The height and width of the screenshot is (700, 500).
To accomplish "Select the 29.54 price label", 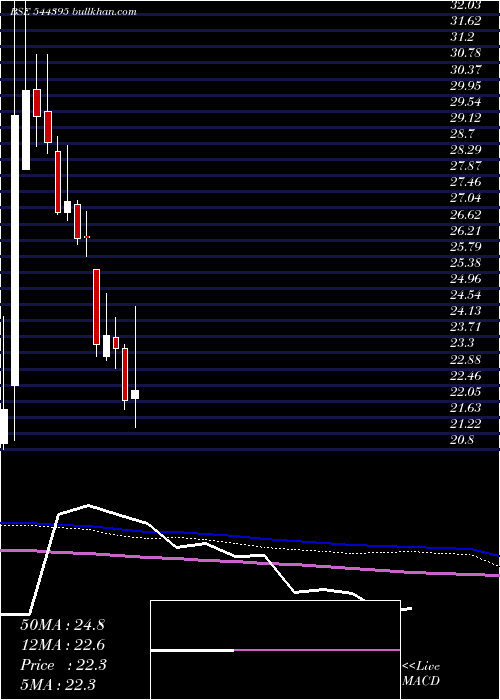I will click(x=467, y=101).
